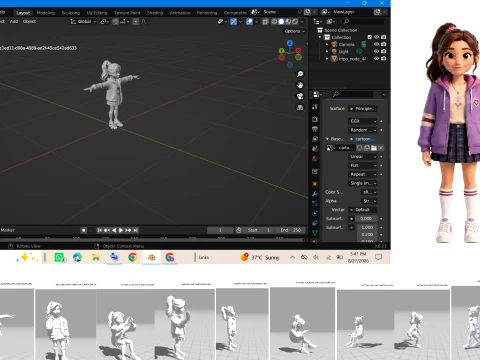Click the Z axis on navigation gizmo
Screen dimensions: 480x360
pos(290,43)
